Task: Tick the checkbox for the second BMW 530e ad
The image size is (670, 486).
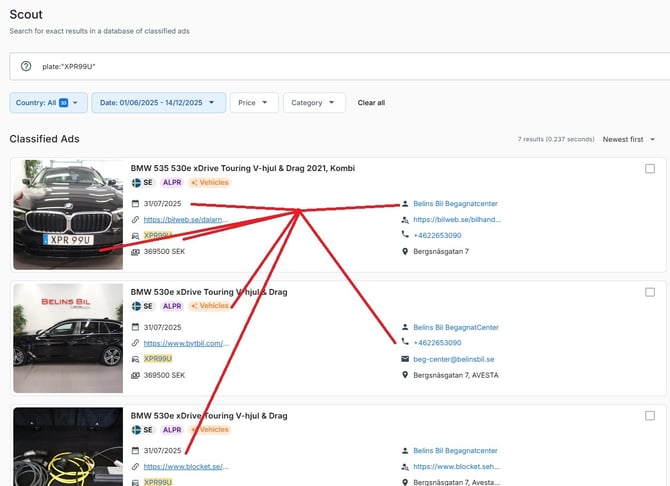Action: [650, 292]
